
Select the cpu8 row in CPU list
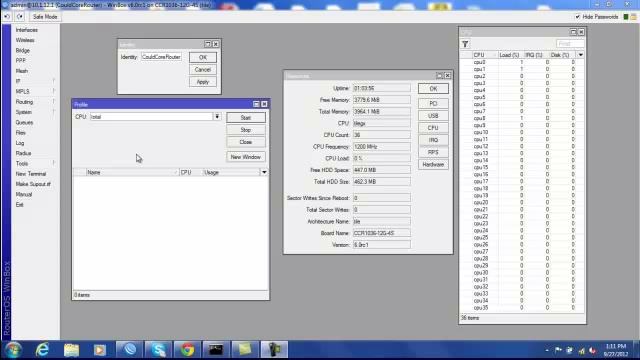tap(522, 118)
